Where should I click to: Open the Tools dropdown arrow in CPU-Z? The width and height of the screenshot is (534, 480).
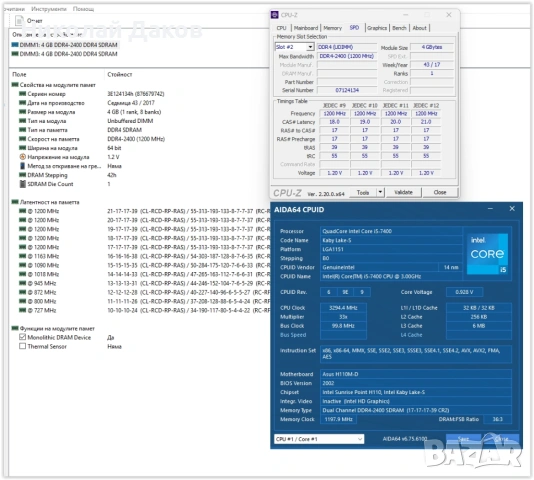click(x=380, y=192)
